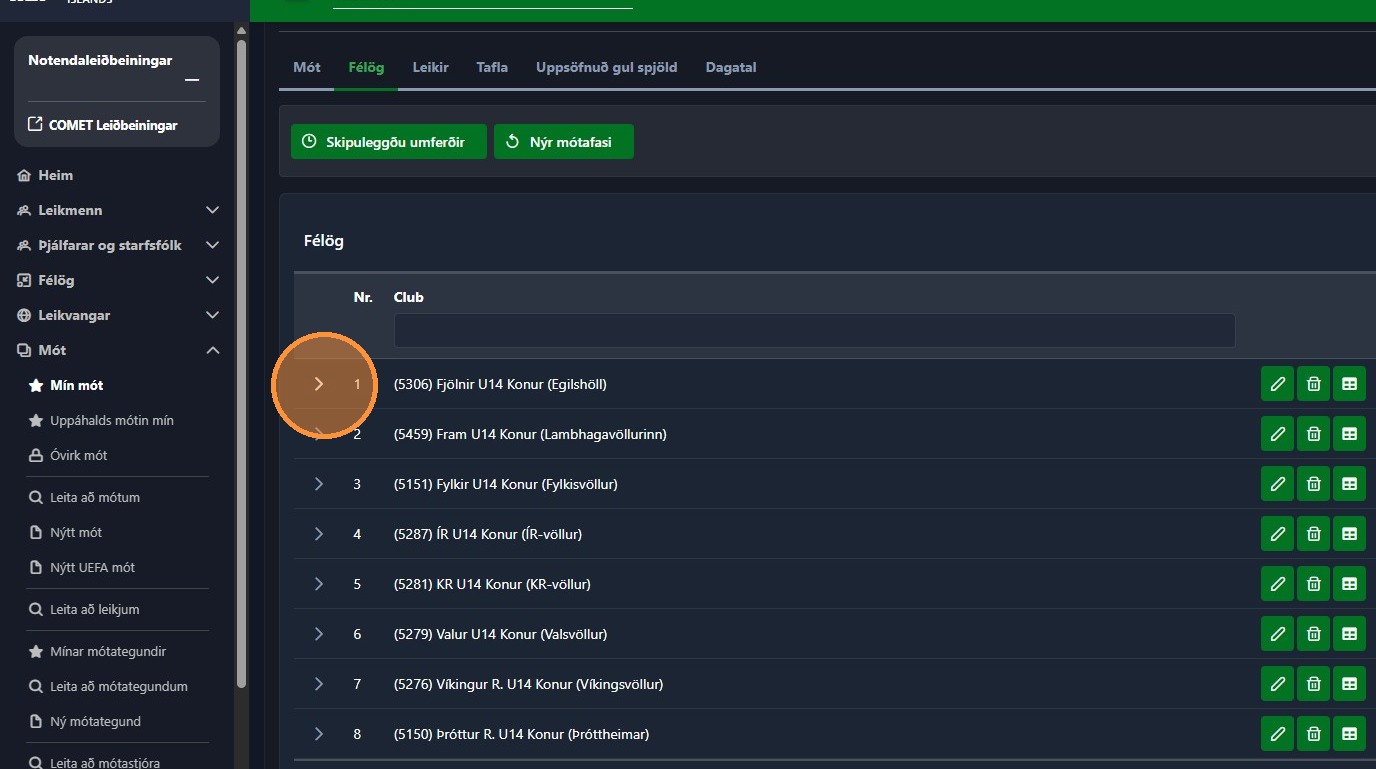This screenshot has width=1376, height=769.
Task: Delete Fjölnir U14 Konur from the list
Action: (1313, 384)
